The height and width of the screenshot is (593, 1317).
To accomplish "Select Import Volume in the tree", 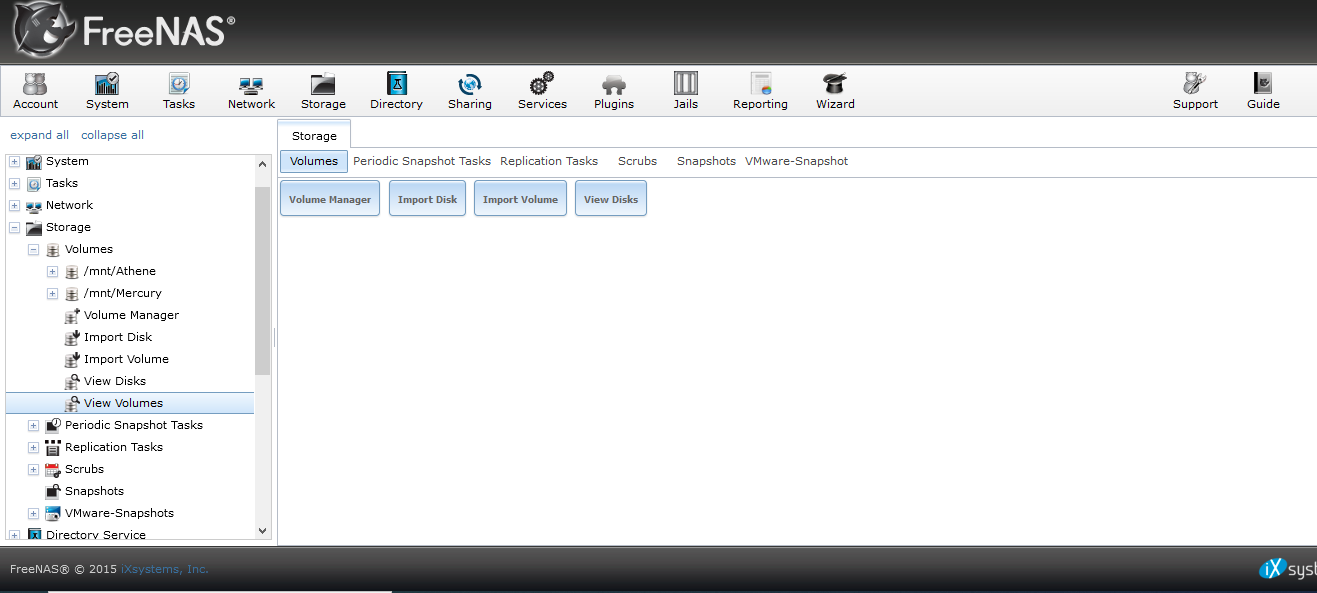I will 126,359.
